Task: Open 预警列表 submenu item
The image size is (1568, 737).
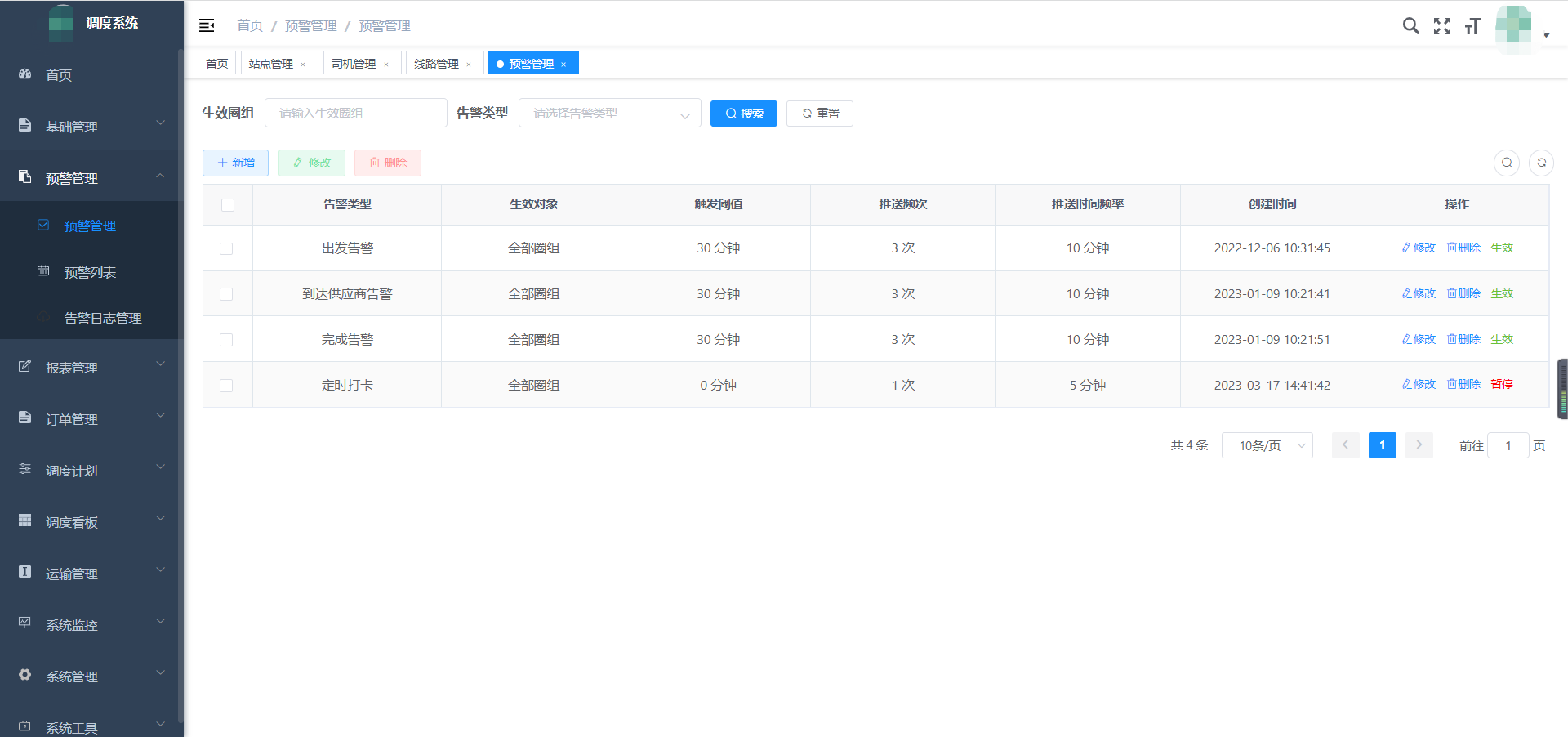Action: click(90, 272)
